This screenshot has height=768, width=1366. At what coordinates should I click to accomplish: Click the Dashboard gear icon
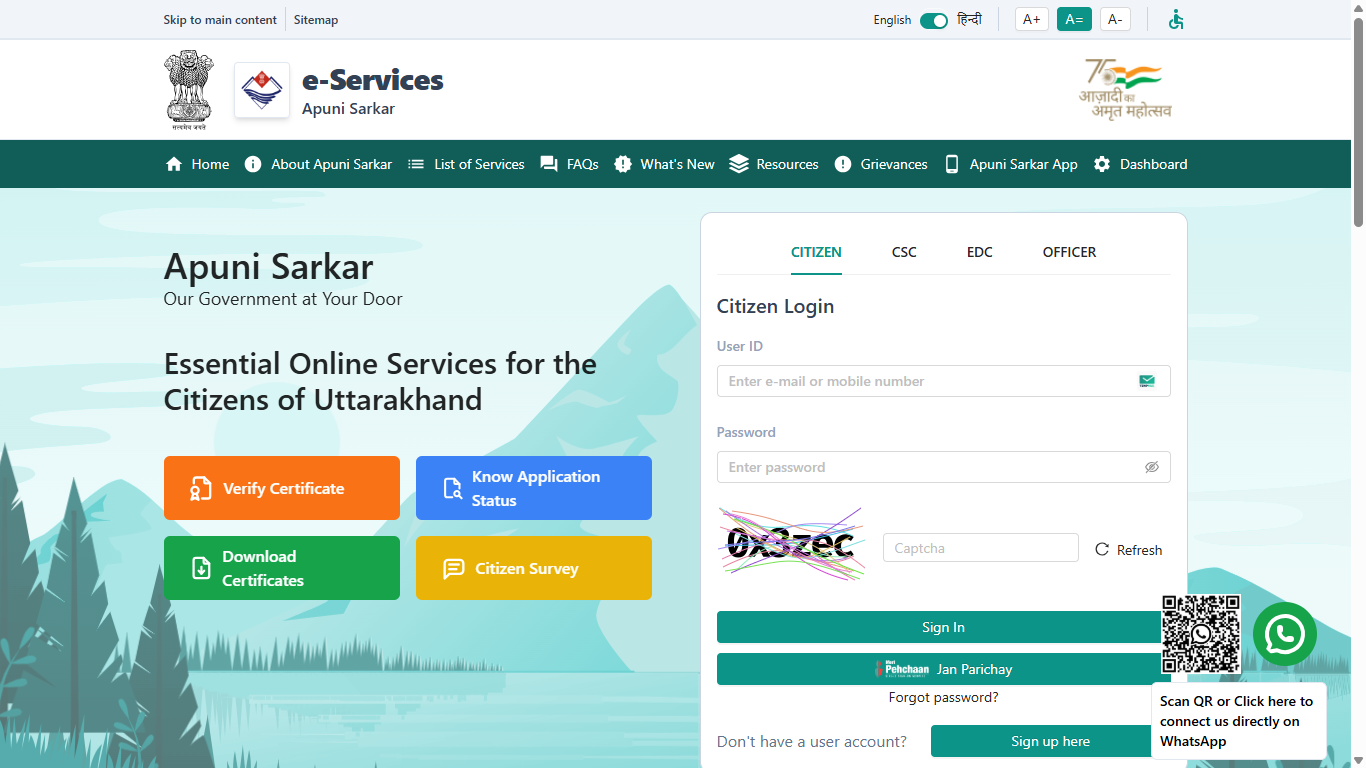(1102, 164)
